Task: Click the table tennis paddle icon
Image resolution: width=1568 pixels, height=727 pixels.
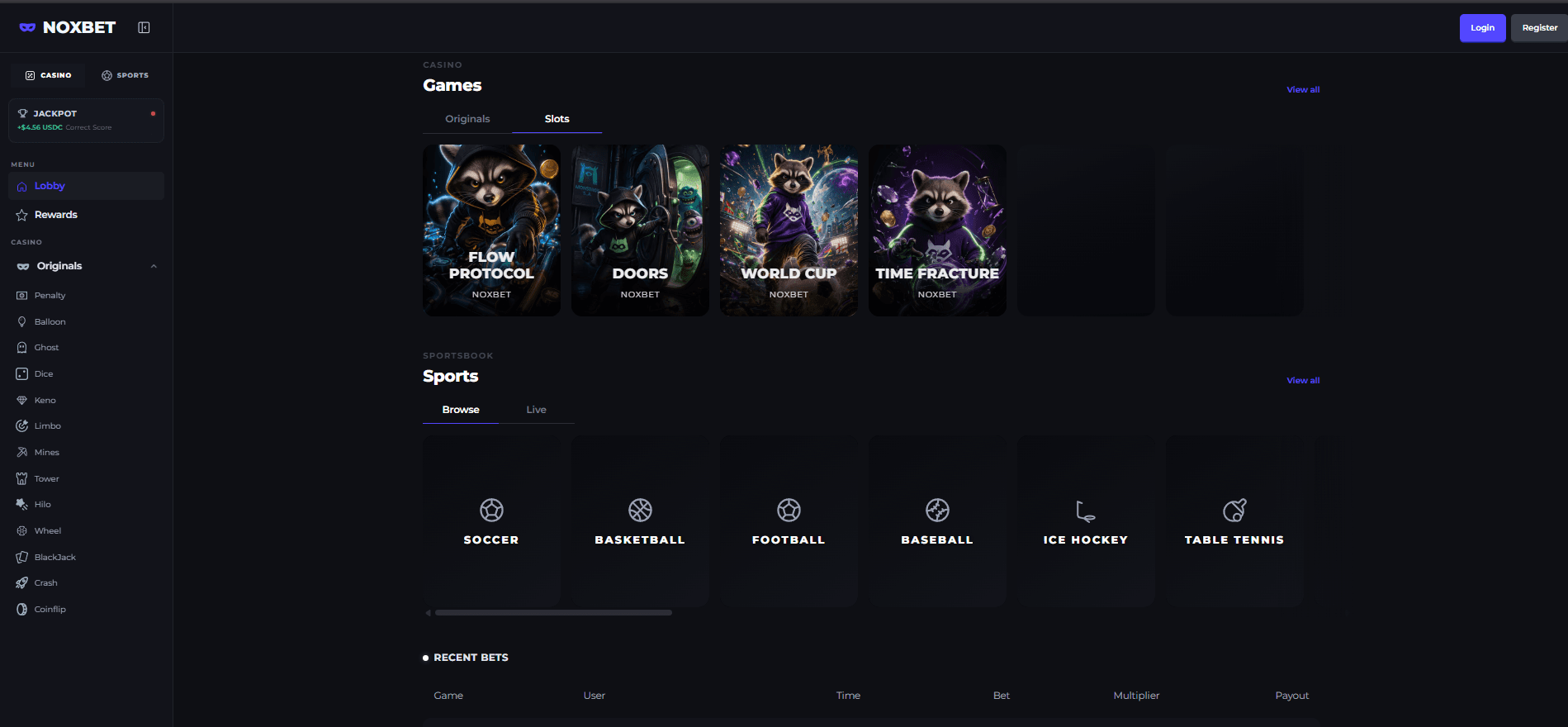Action: pyautogui.click(x=1234, y=510)
